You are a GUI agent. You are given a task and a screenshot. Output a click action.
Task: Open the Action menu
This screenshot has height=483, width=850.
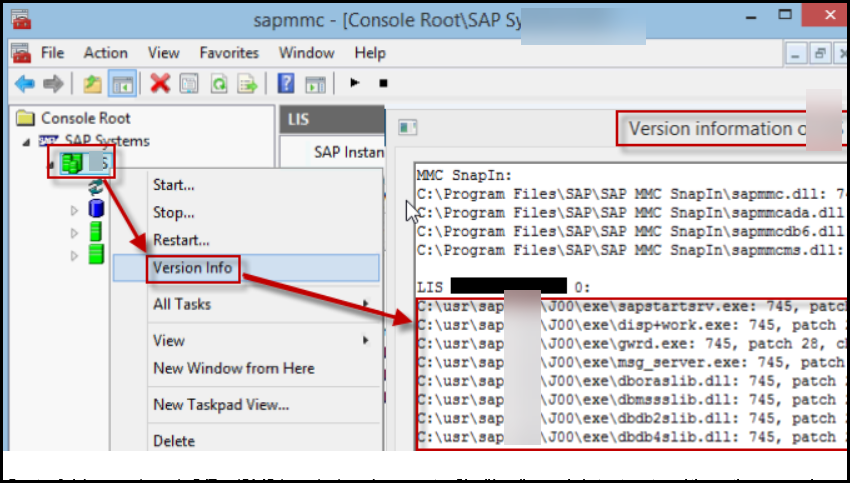105,53
